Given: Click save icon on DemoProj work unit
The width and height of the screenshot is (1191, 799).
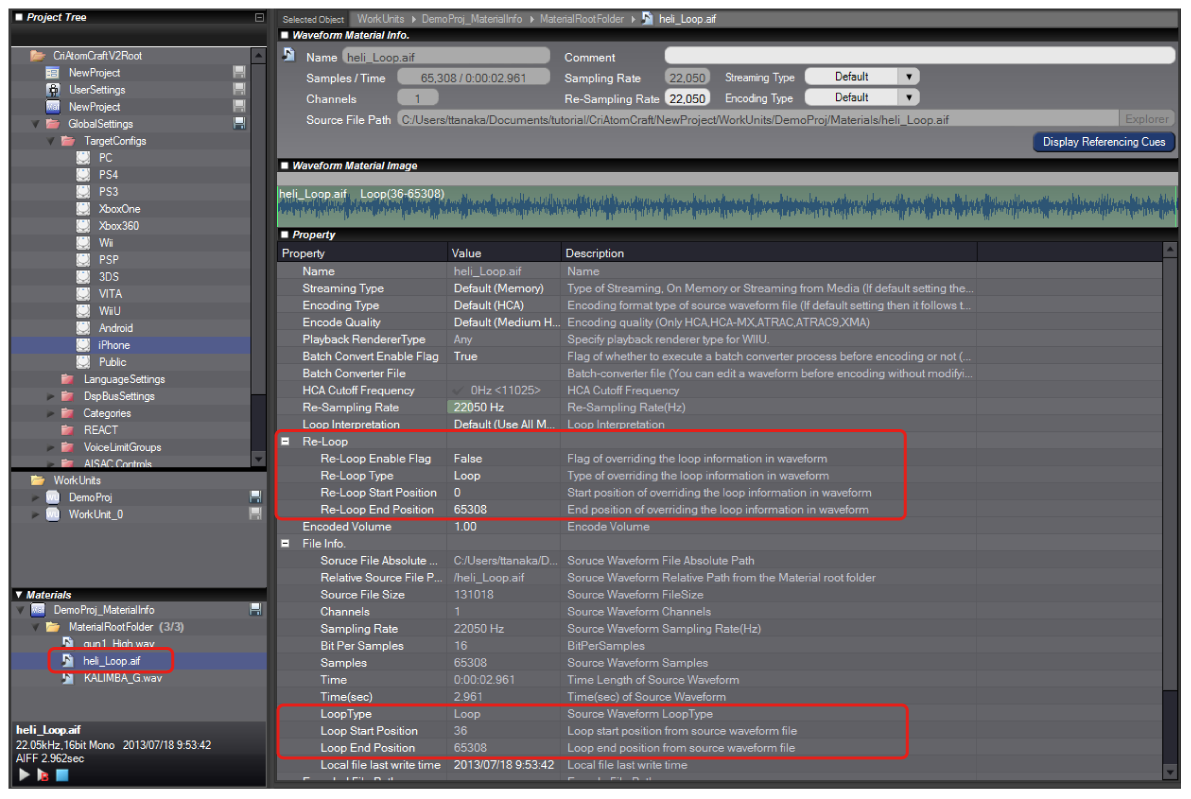Looking at the screenshot, I should pos(255,497).
